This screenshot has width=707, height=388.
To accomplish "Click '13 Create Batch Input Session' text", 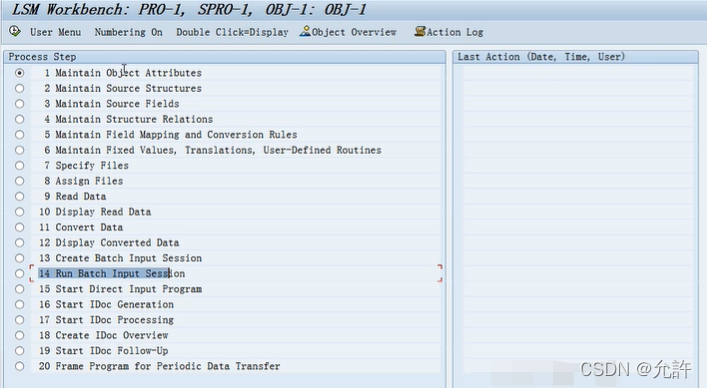I will click(120, 258).
